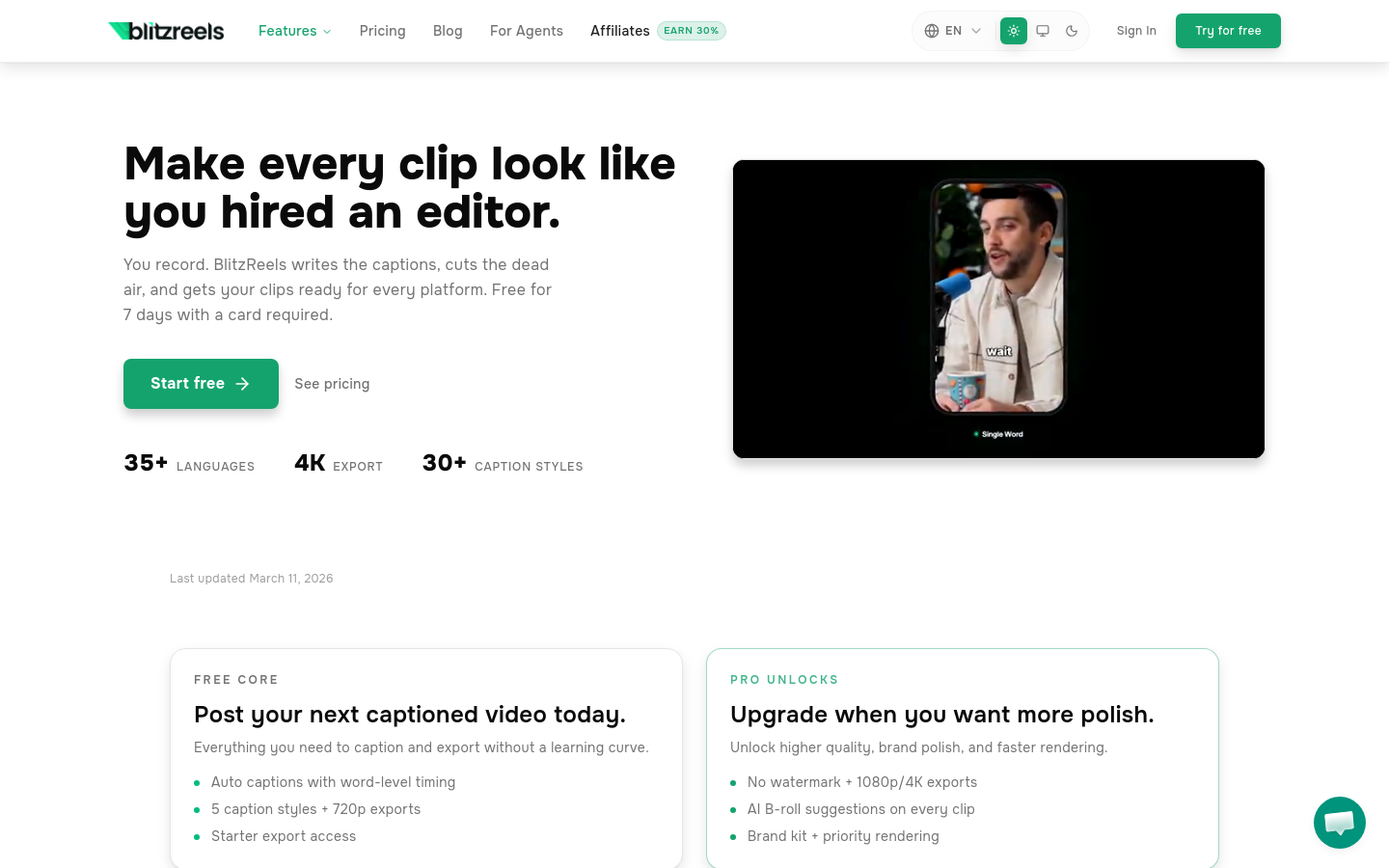This screenshot has width=1389, height=868.
Task: Open the Affiliates page
Action: (x=619, y=31)
